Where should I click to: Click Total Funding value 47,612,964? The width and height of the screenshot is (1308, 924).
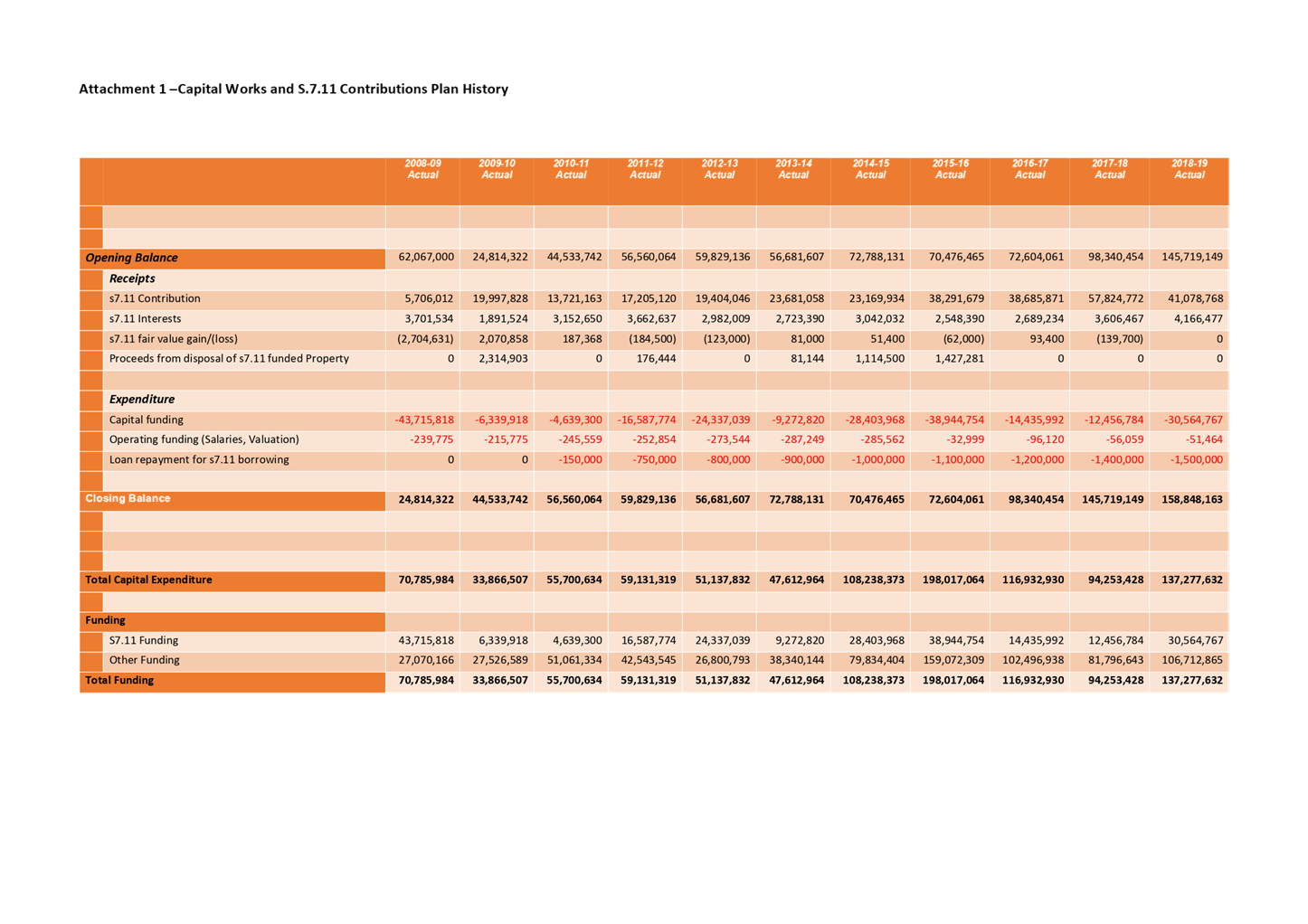point(797,680)
